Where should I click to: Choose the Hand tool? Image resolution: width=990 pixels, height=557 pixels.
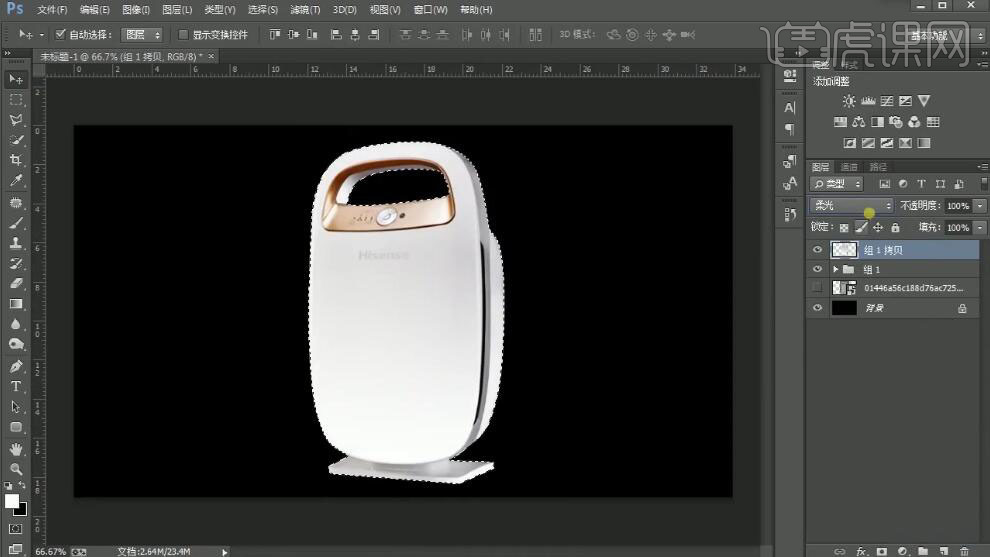point(16,448)
